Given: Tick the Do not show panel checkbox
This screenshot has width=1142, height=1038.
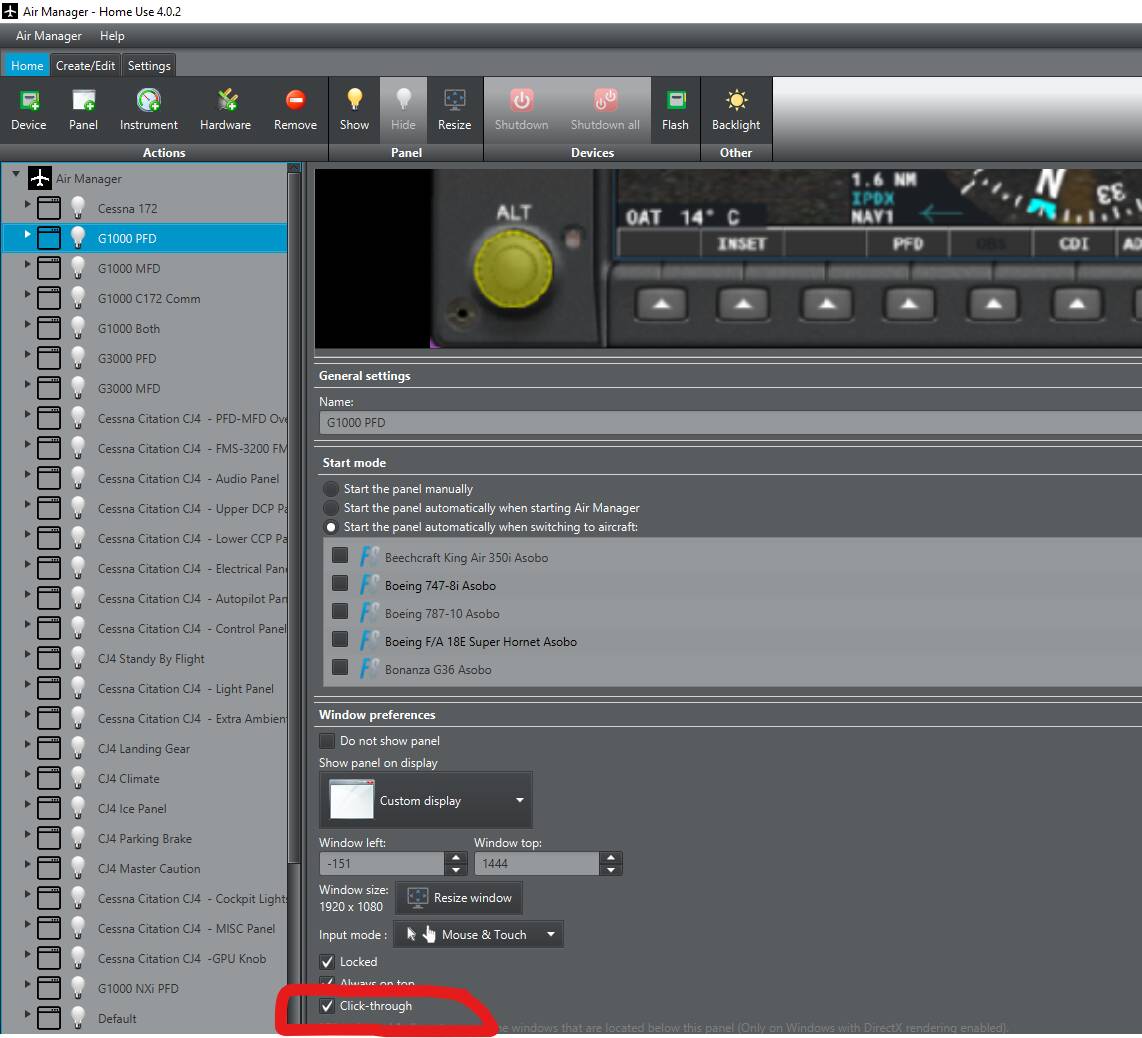Looking at the screenshot, I should 327,741.
